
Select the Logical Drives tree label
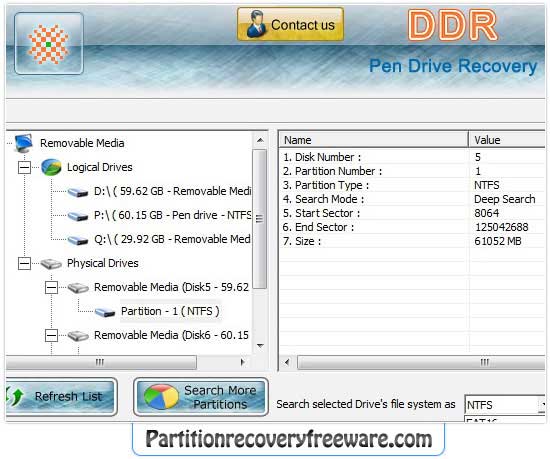coord(100,167)
